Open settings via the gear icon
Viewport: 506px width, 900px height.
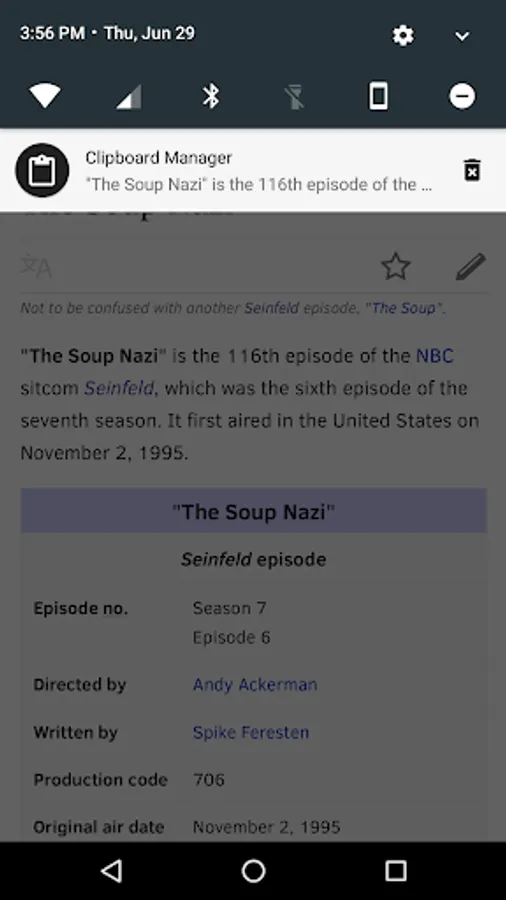point(403,36)
